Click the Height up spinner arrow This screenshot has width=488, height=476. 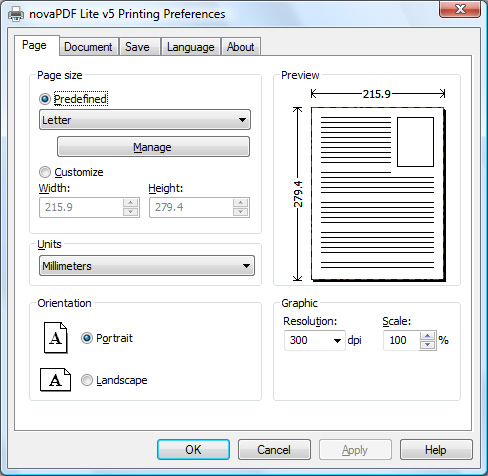click(240, 203)
